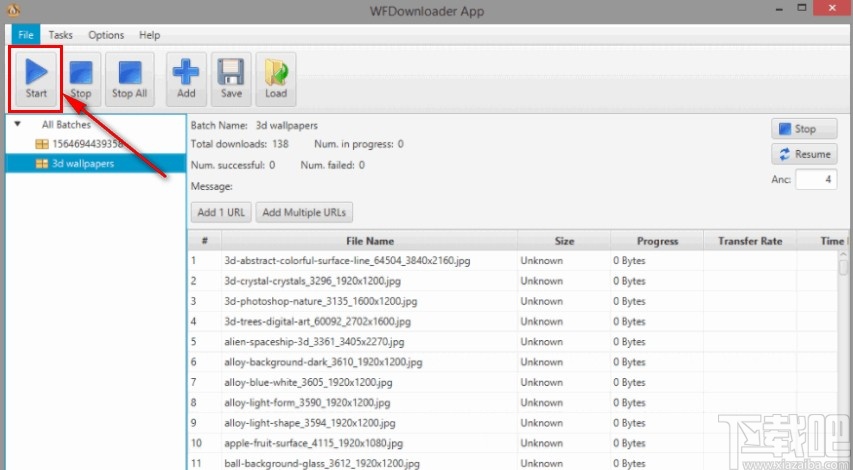Select row 3d-photoshop-nature_3135_1600x1200.jpg
The width and height of the screenshot is (853, 470).
point(513,301)
